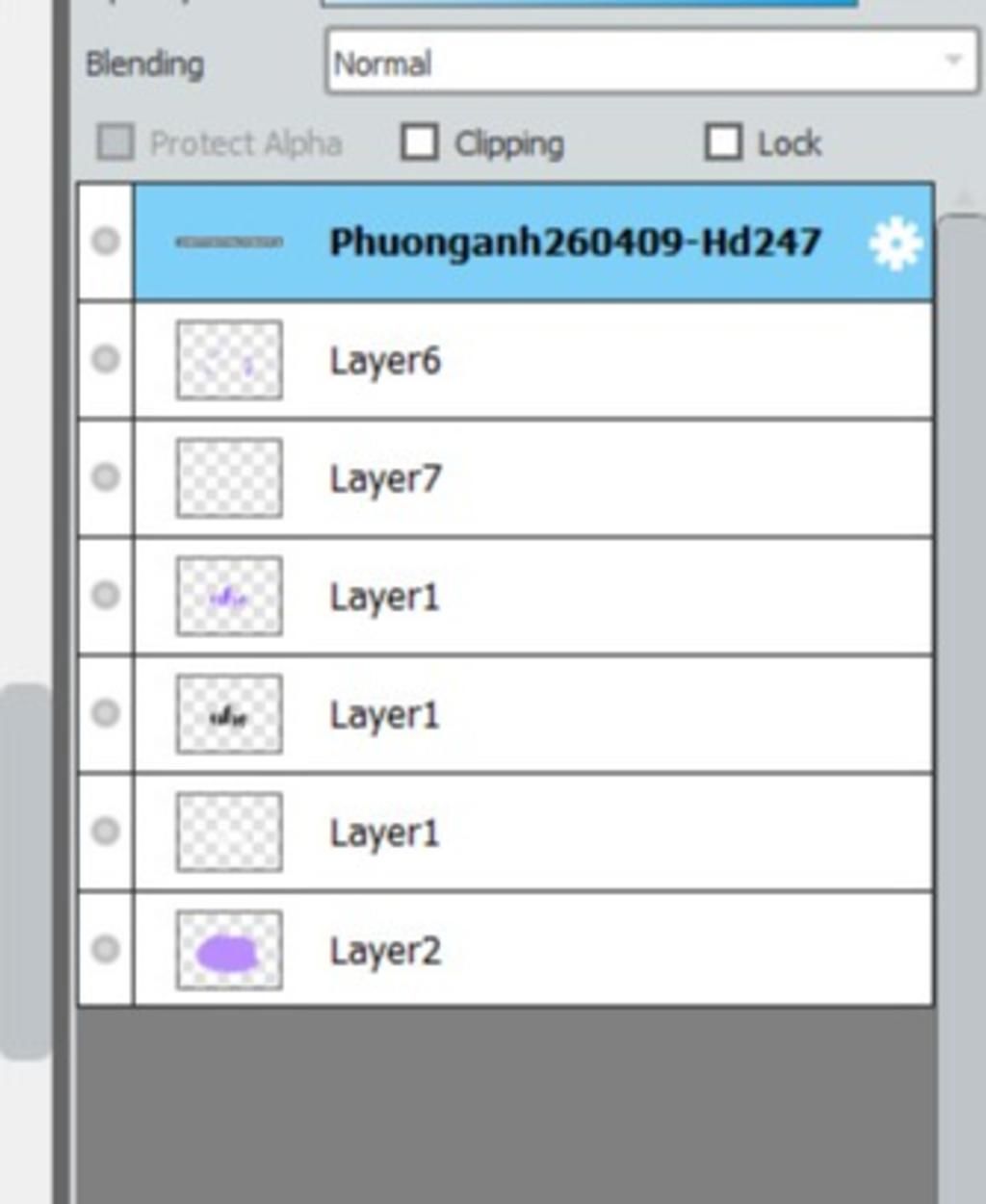The height and width of the screenshot is (1204, 986).
Task: Select the Layer6 thumbnail
Action: pyautogui.click(x=229, y=360)
